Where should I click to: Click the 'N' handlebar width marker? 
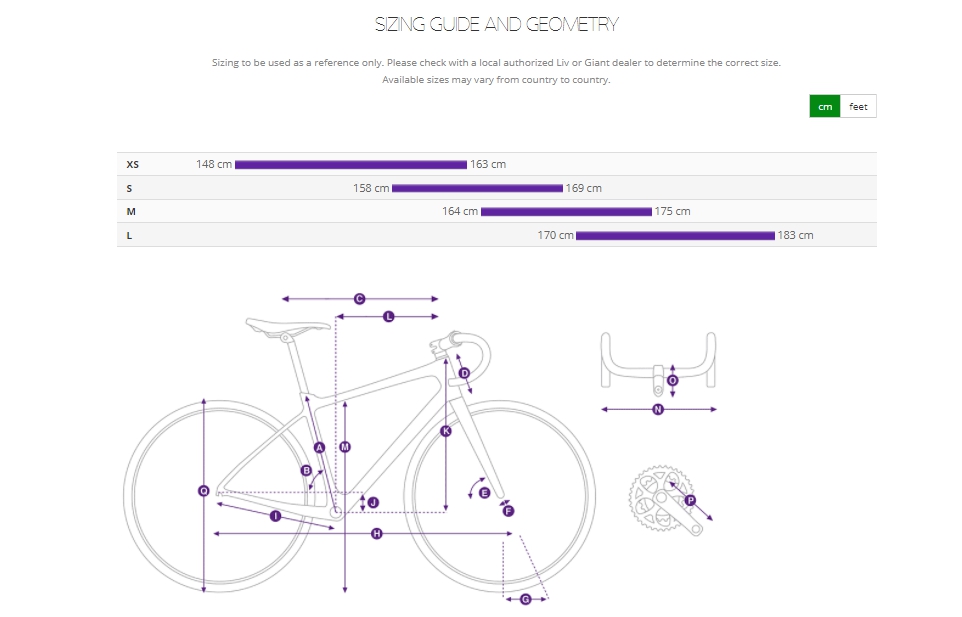click(x=658, y=409)
